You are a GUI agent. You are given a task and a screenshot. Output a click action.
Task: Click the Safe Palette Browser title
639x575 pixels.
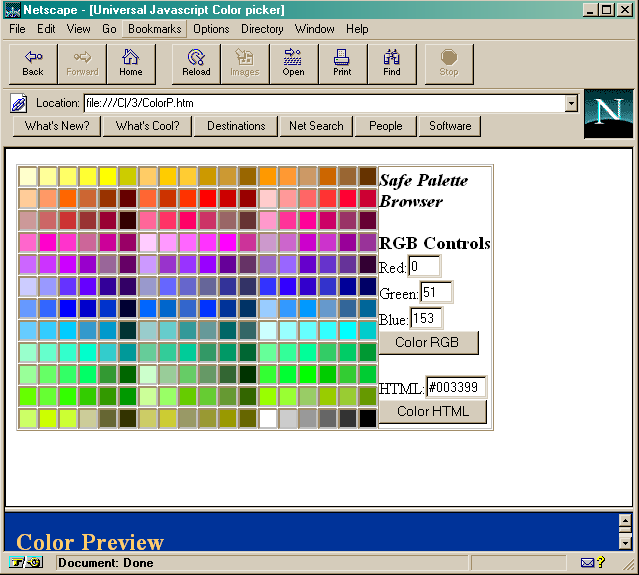click(424, 191)
